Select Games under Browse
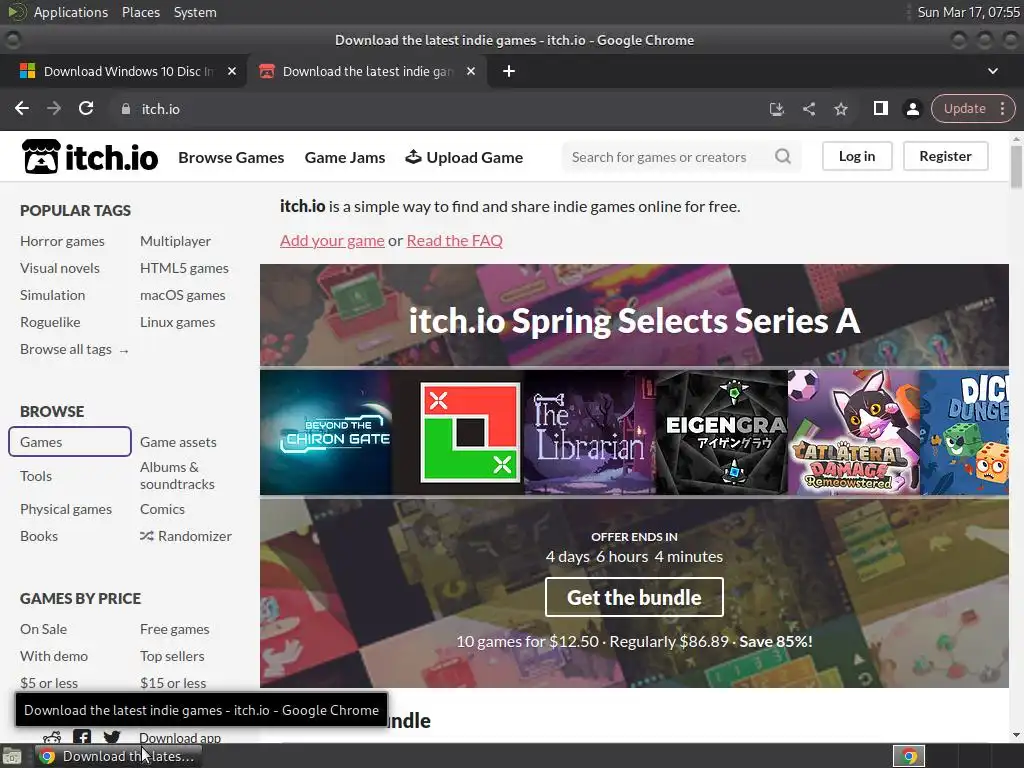 coord(70,442)
